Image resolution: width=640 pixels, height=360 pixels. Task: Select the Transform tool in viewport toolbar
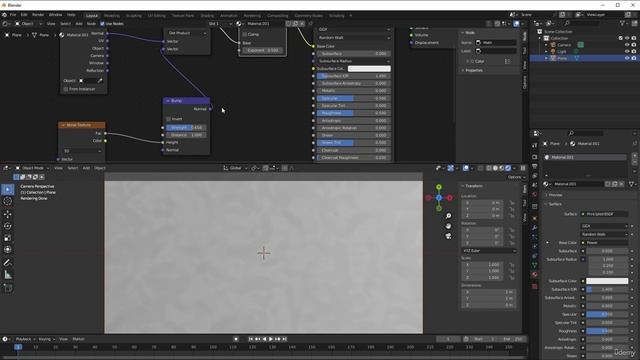tap(8, 250)
